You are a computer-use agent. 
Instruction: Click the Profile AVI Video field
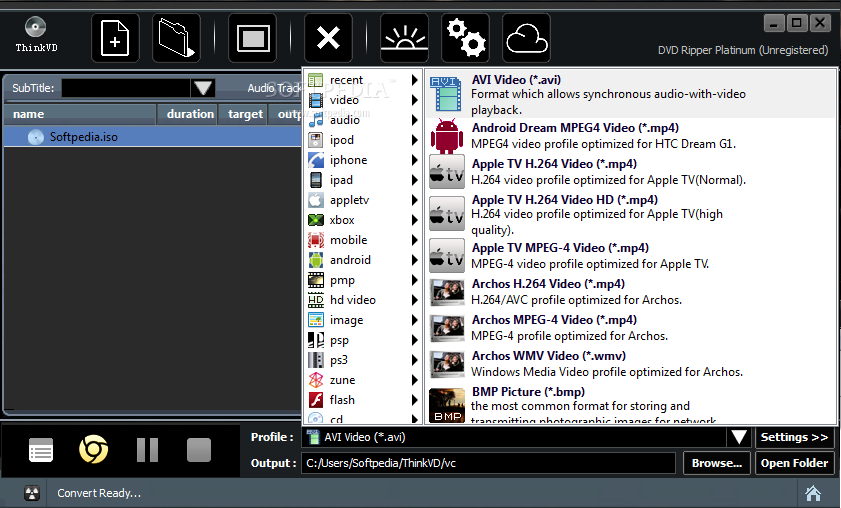point(514,437)
